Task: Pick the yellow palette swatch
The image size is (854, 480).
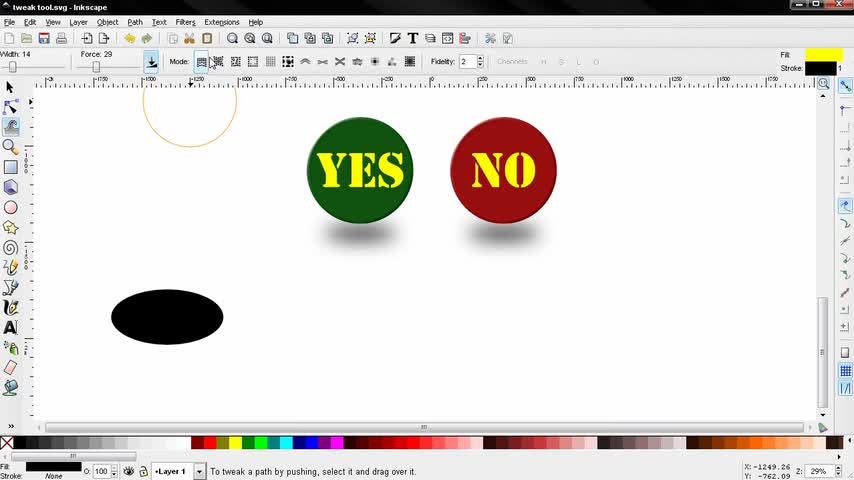Action: [235, 442]
